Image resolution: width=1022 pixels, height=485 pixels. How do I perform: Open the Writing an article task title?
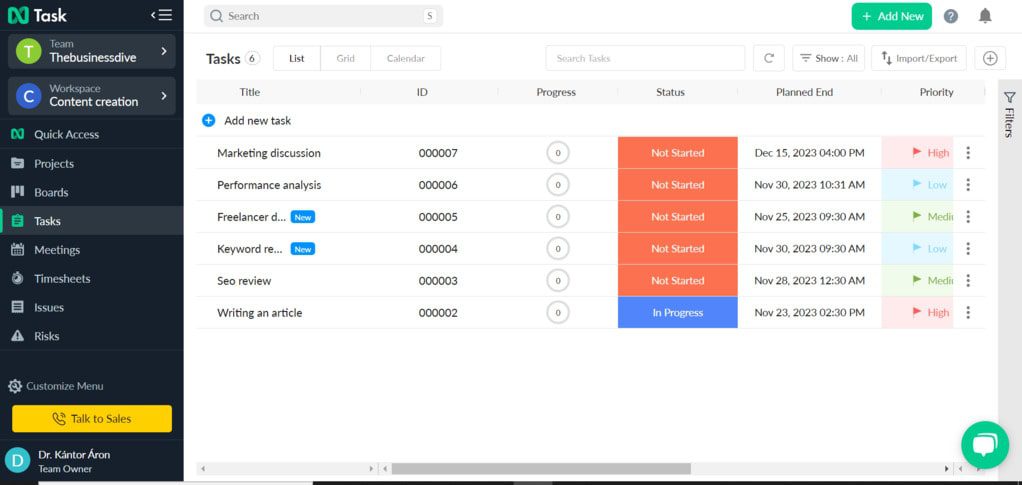click(259, 313)
